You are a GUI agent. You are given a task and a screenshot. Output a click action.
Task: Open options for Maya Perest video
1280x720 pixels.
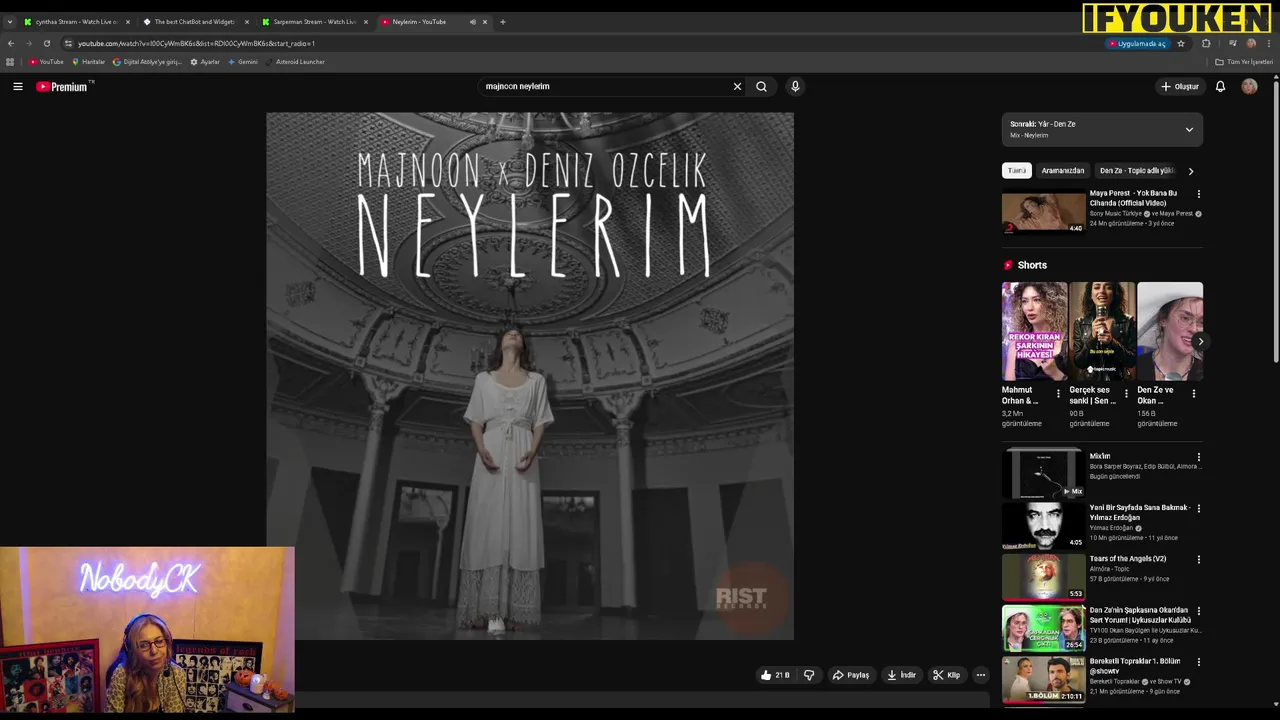(x=1198, y=194)
